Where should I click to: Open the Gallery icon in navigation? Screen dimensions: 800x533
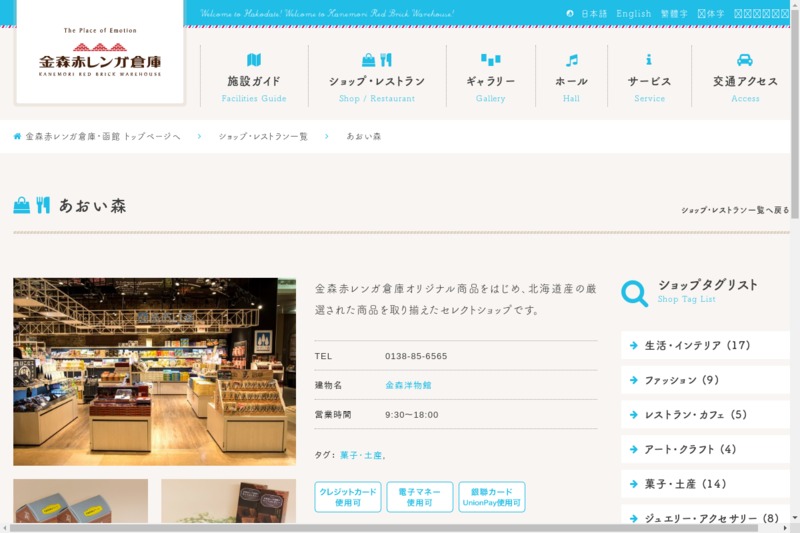[x=490, y=60]
